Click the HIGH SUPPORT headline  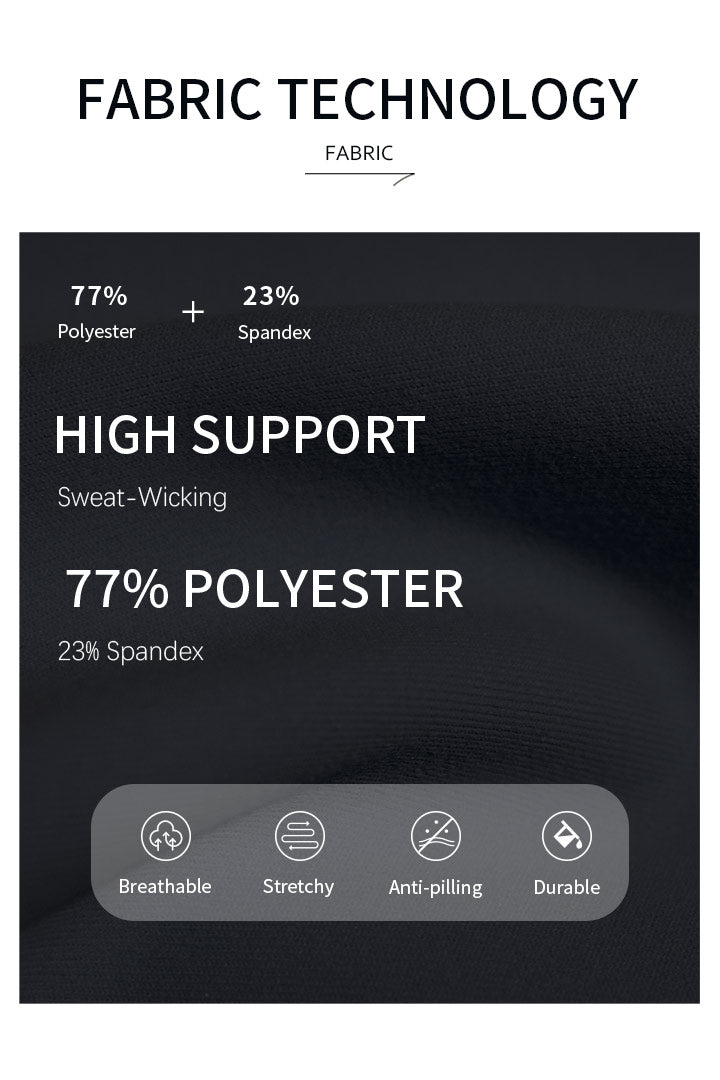click(240, 435)
